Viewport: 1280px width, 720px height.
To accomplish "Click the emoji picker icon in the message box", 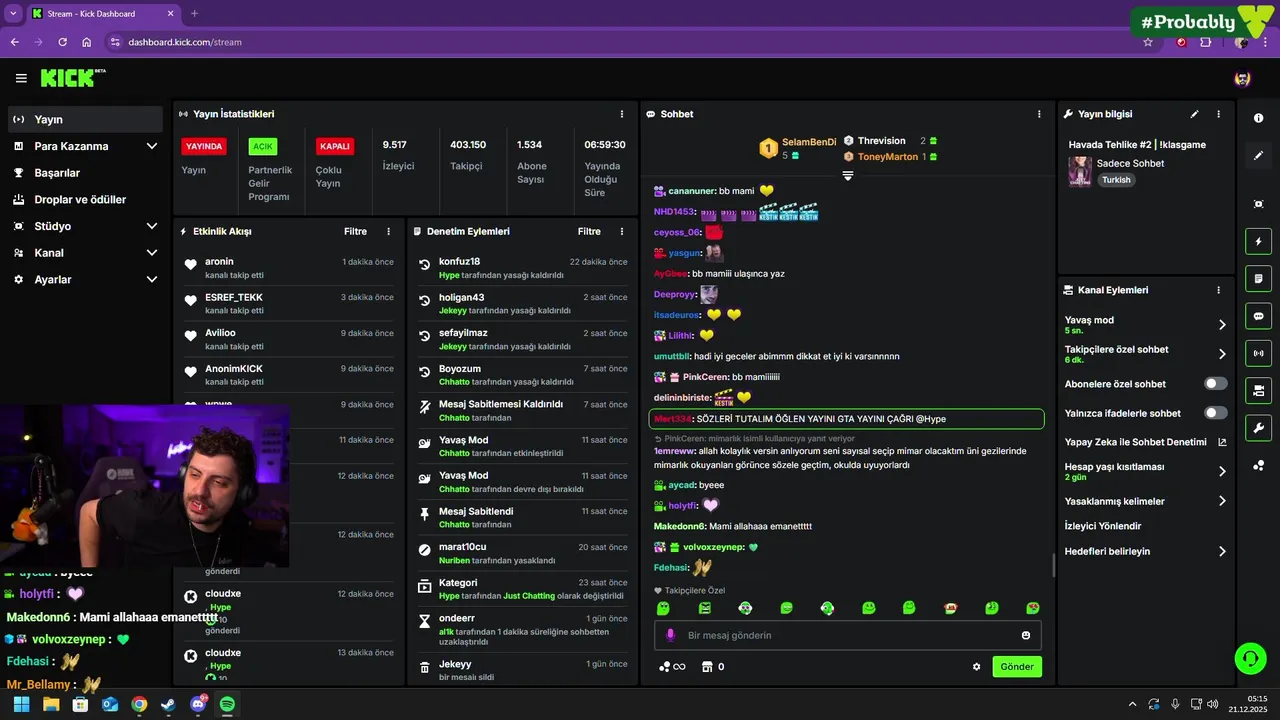I will click(1026, 635).
